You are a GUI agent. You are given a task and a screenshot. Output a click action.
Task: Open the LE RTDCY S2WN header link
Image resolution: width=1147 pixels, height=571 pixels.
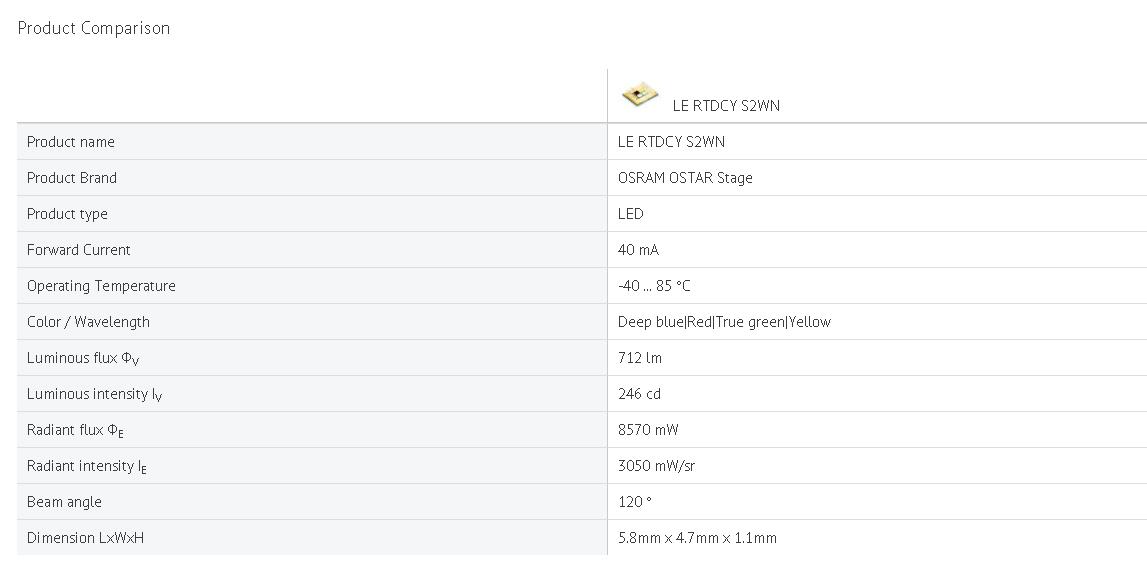click(x=726, y=106)
